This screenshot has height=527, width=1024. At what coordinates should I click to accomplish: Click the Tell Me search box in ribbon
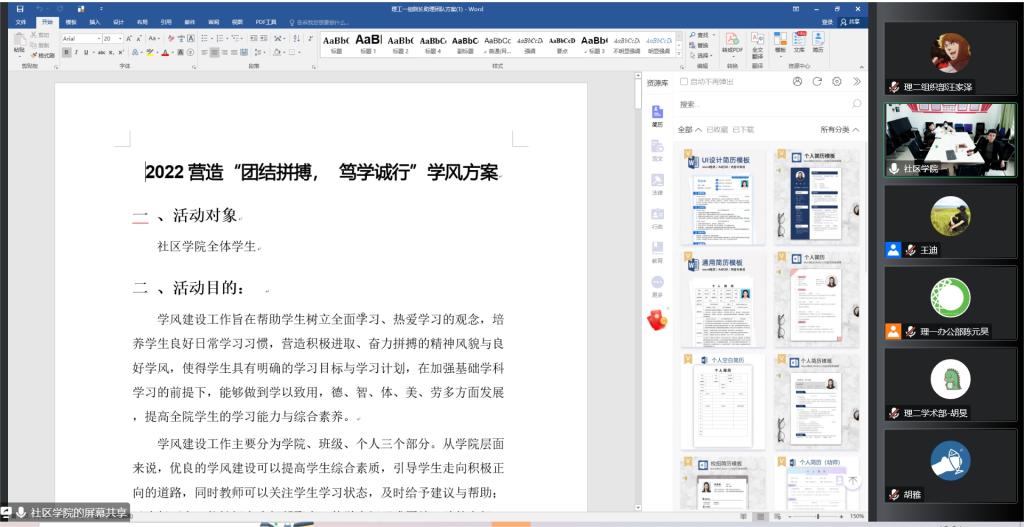(x=320, y=22)
